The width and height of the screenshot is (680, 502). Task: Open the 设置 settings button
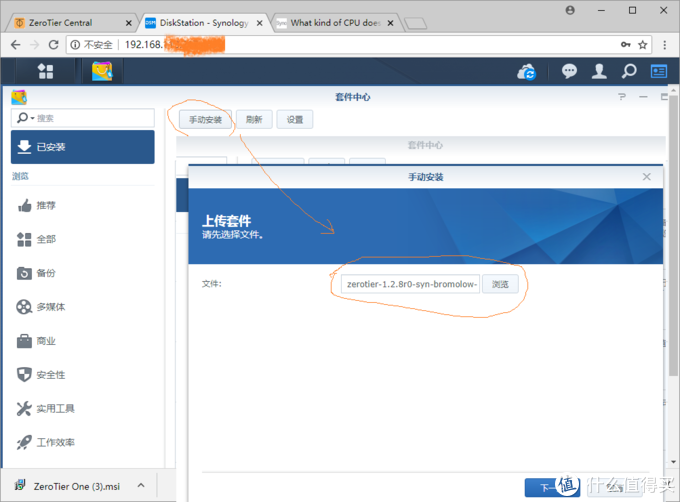click(295, 119)
